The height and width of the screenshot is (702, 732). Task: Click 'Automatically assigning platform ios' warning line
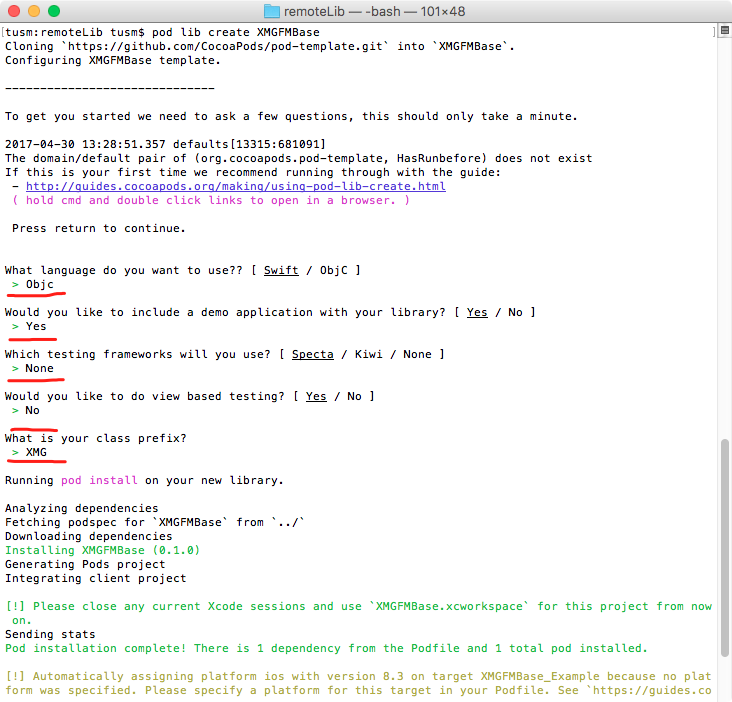[359, 676]
